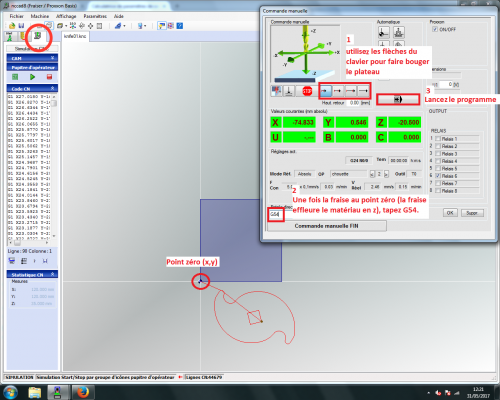The image size is (500, 400).
Task: Toggle the Relais 2 checkbox
Action: [x=438, y=146]
